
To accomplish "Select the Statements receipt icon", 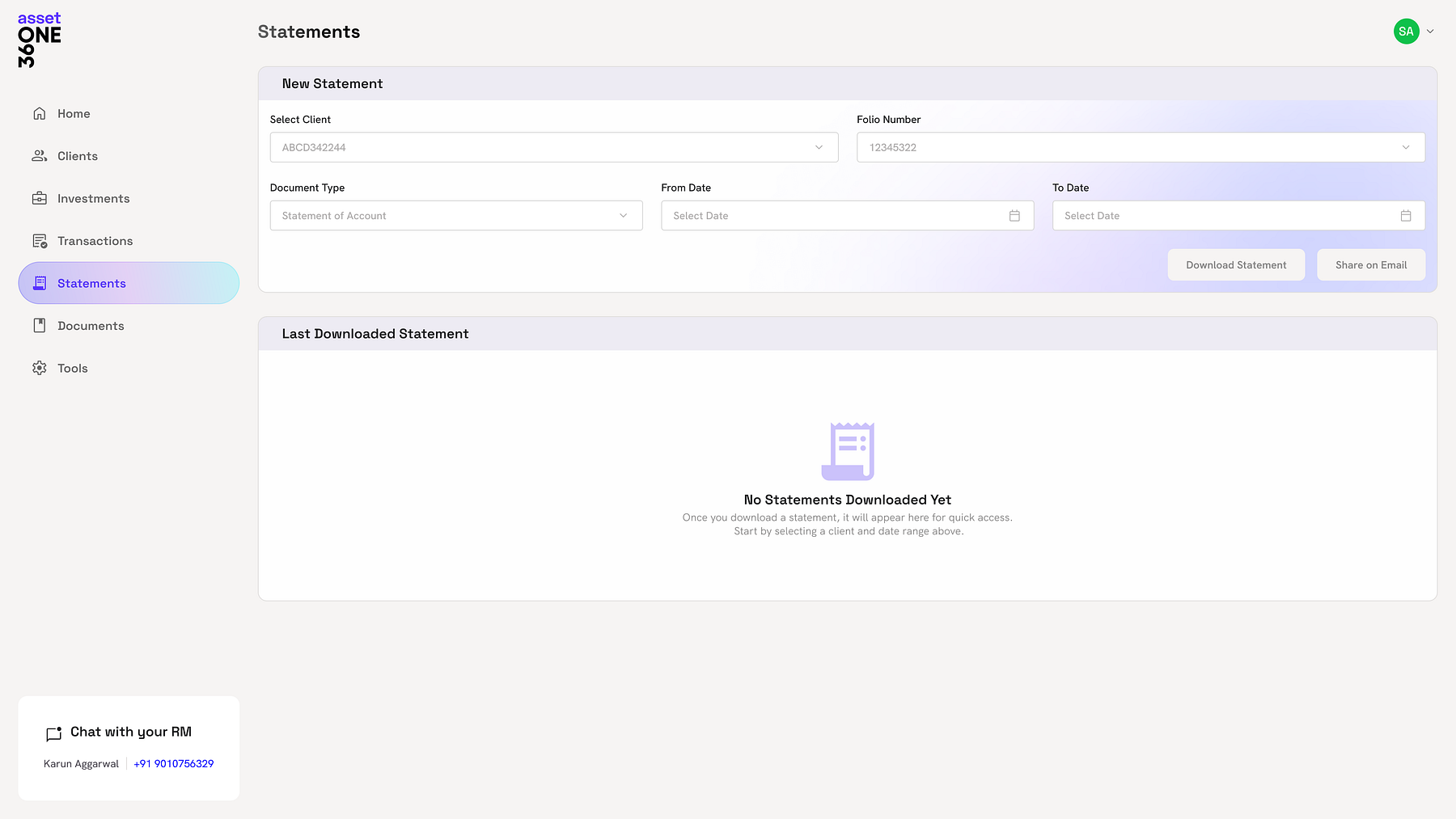I will coord(39,282).
